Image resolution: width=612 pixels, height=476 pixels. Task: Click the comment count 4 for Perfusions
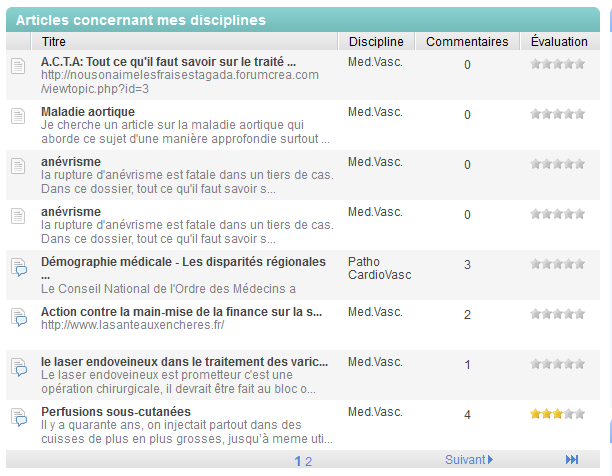click(467, 415)
